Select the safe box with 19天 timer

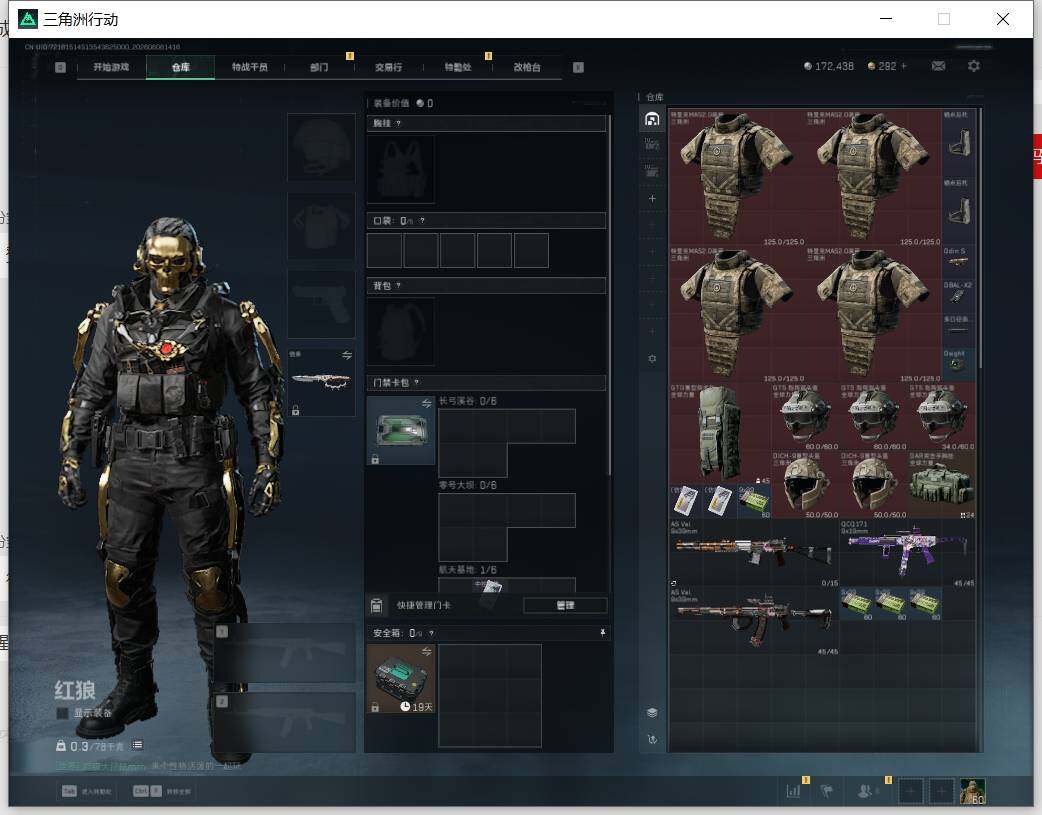[x=401, y=679]
